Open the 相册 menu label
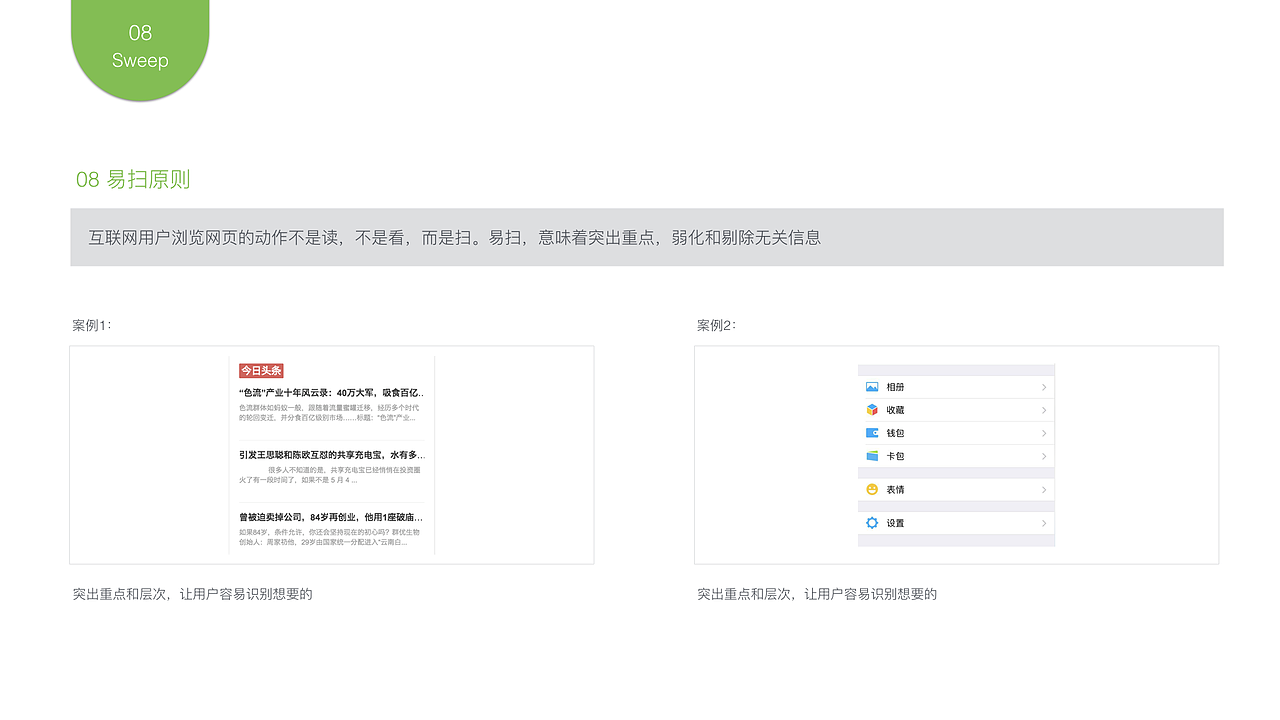Image resolution: width=1280 pixels, height=720 pixels. coord(895,387)
